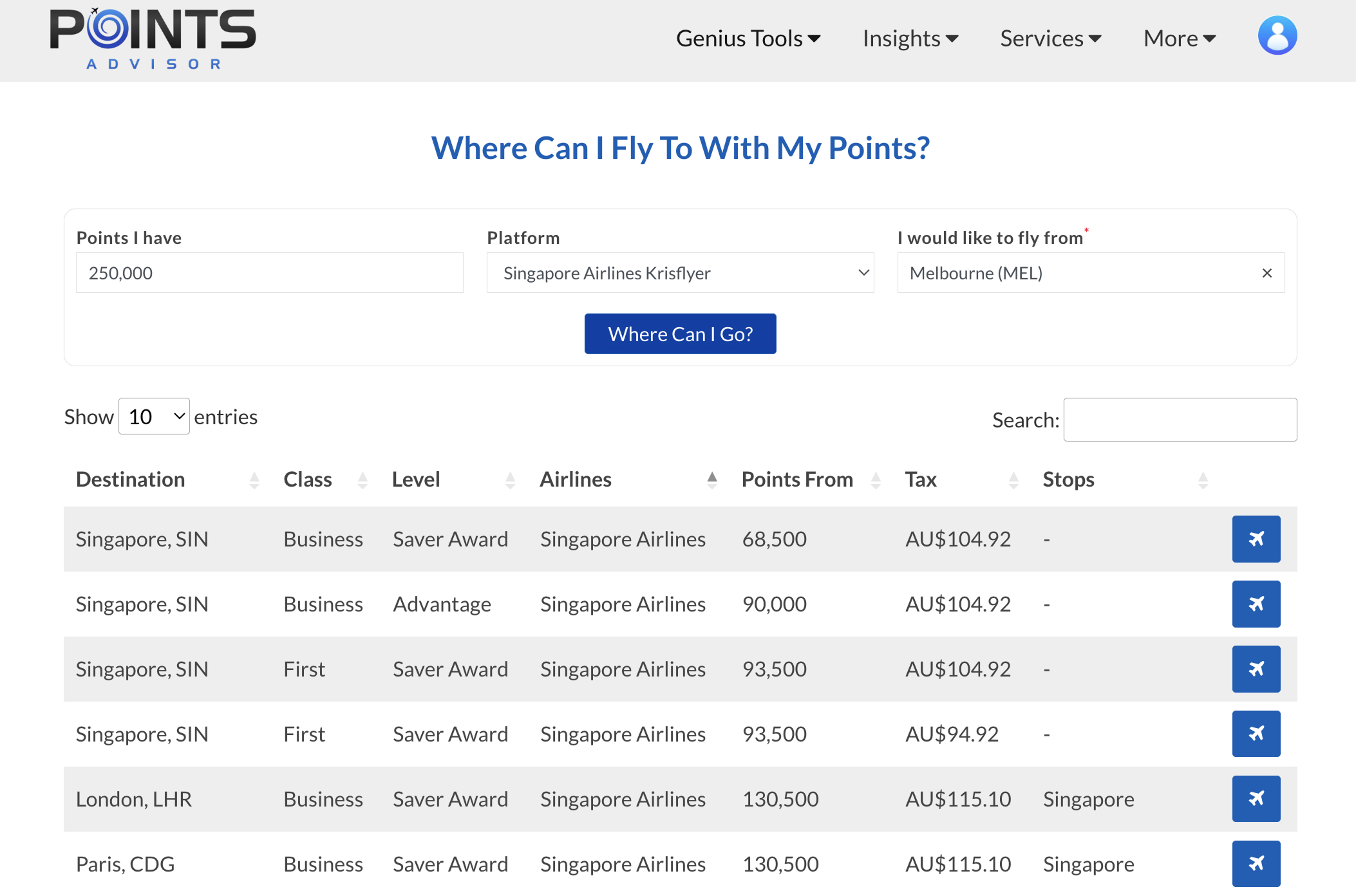Image resolution: width=1356 pixels, height=896 pixels.
Task: Clear the Melbourne (MEL) selection with the X
Action: click(x=1267, y=273)
